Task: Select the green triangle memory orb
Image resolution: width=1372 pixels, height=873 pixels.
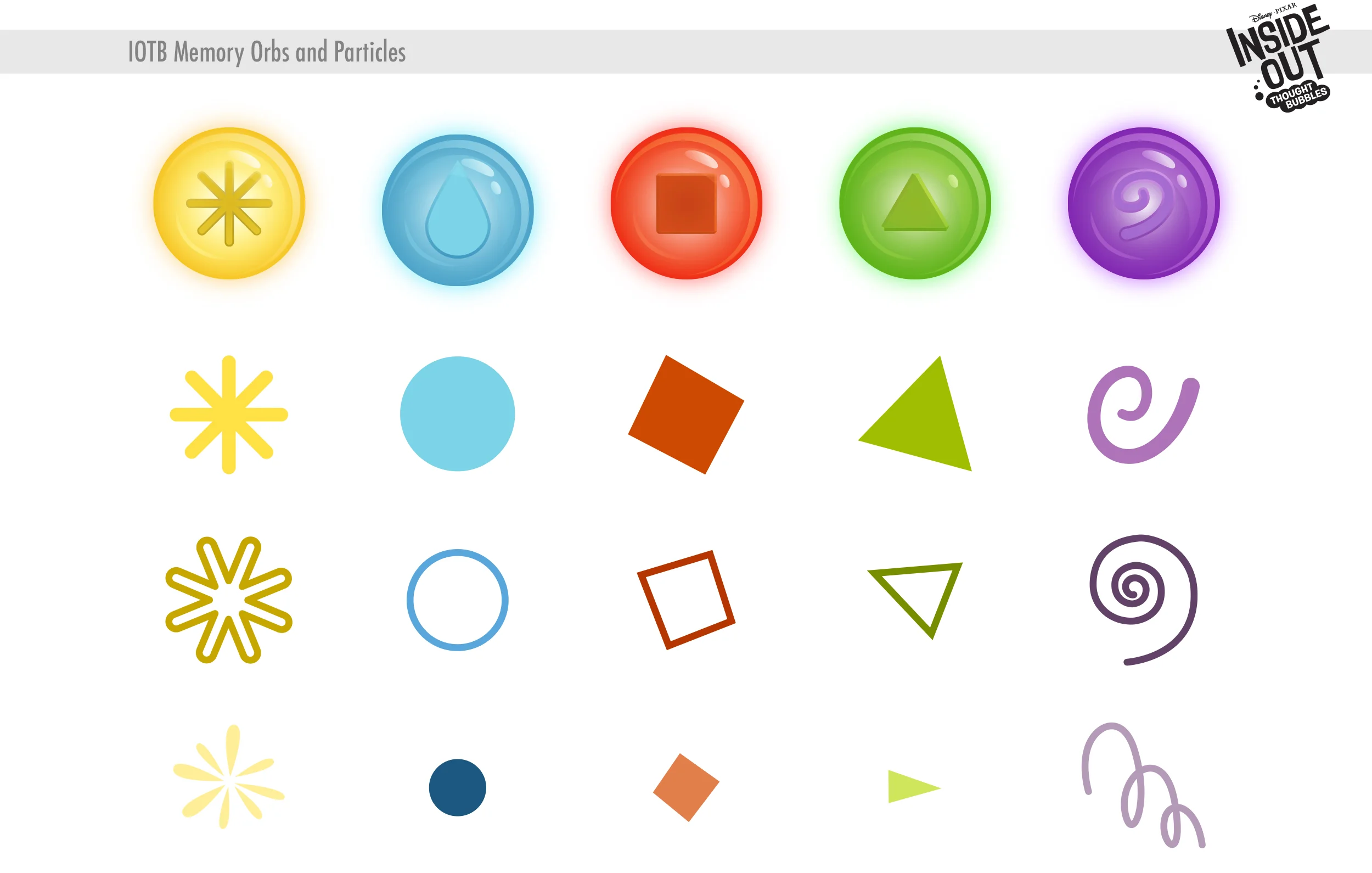Action: click(915, 204)
